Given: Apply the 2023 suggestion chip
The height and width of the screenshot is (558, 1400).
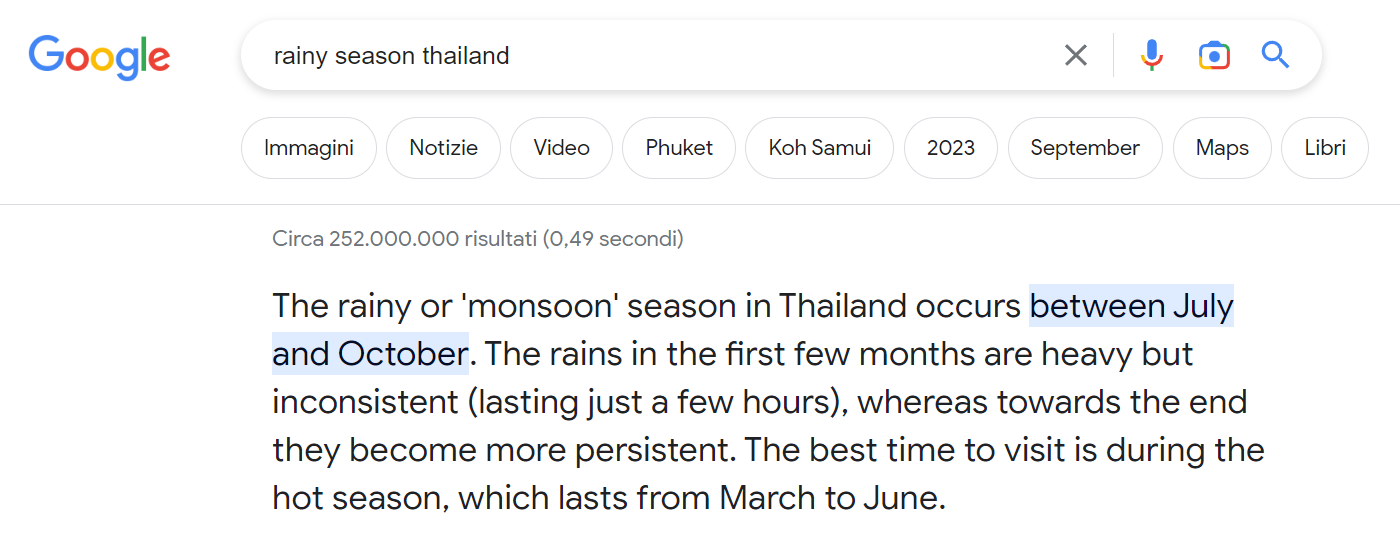Looking at the screenshot, I should (x=950, y=148).
